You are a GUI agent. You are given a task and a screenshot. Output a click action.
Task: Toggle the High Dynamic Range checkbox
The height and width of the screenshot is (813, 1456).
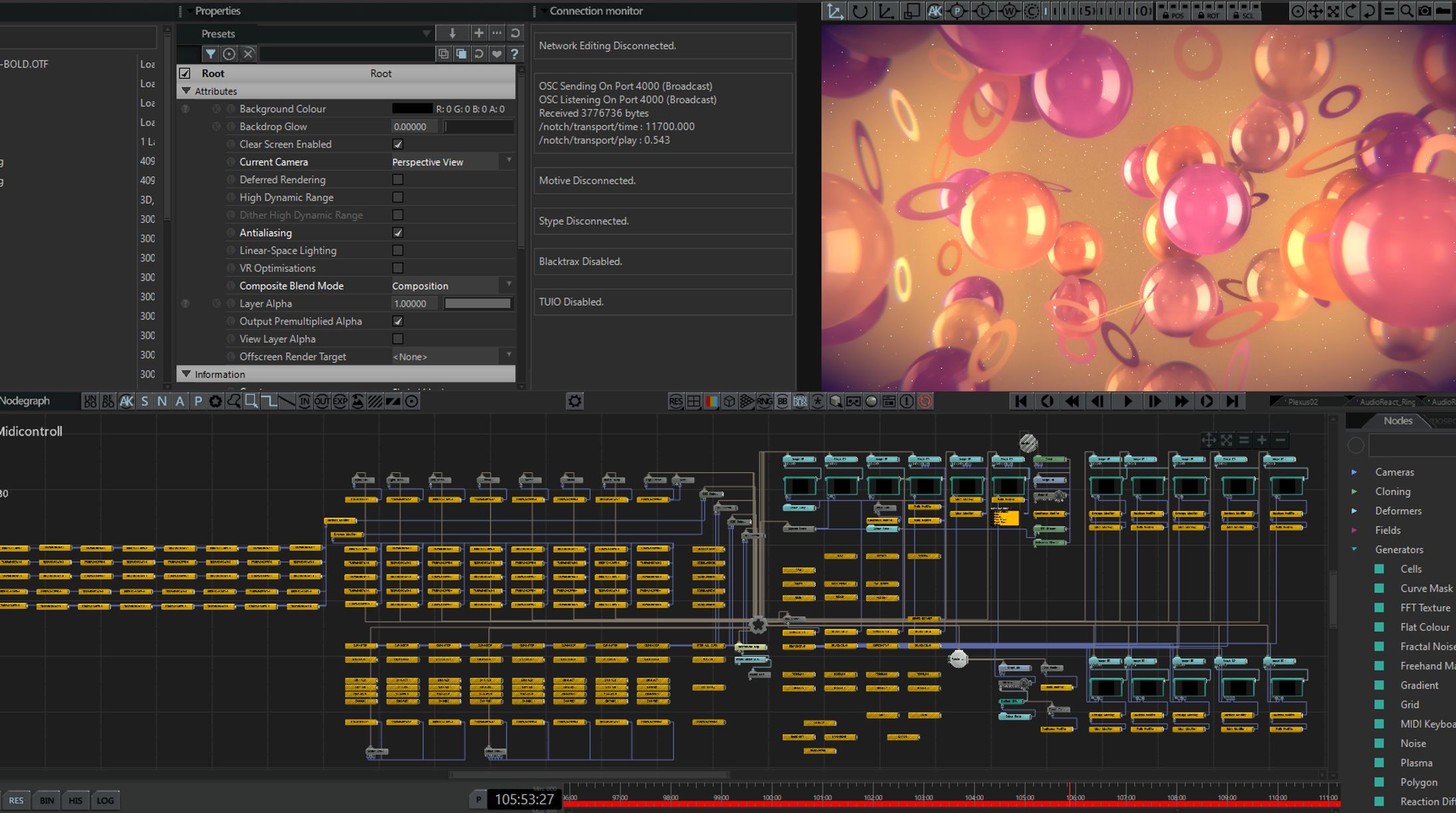(398, 197)
